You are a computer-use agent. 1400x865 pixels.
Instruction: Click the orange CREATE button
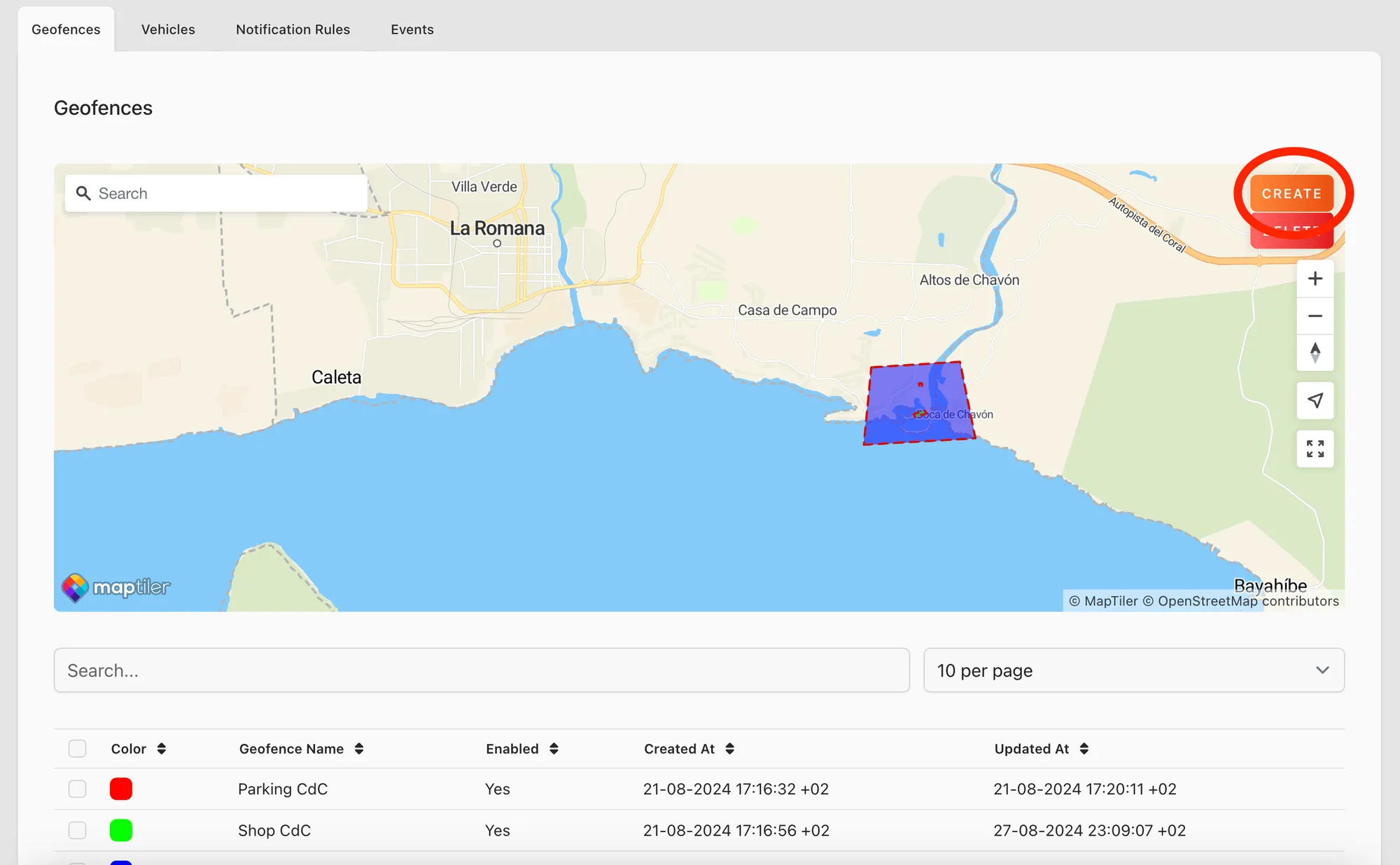pos(1291,193)
